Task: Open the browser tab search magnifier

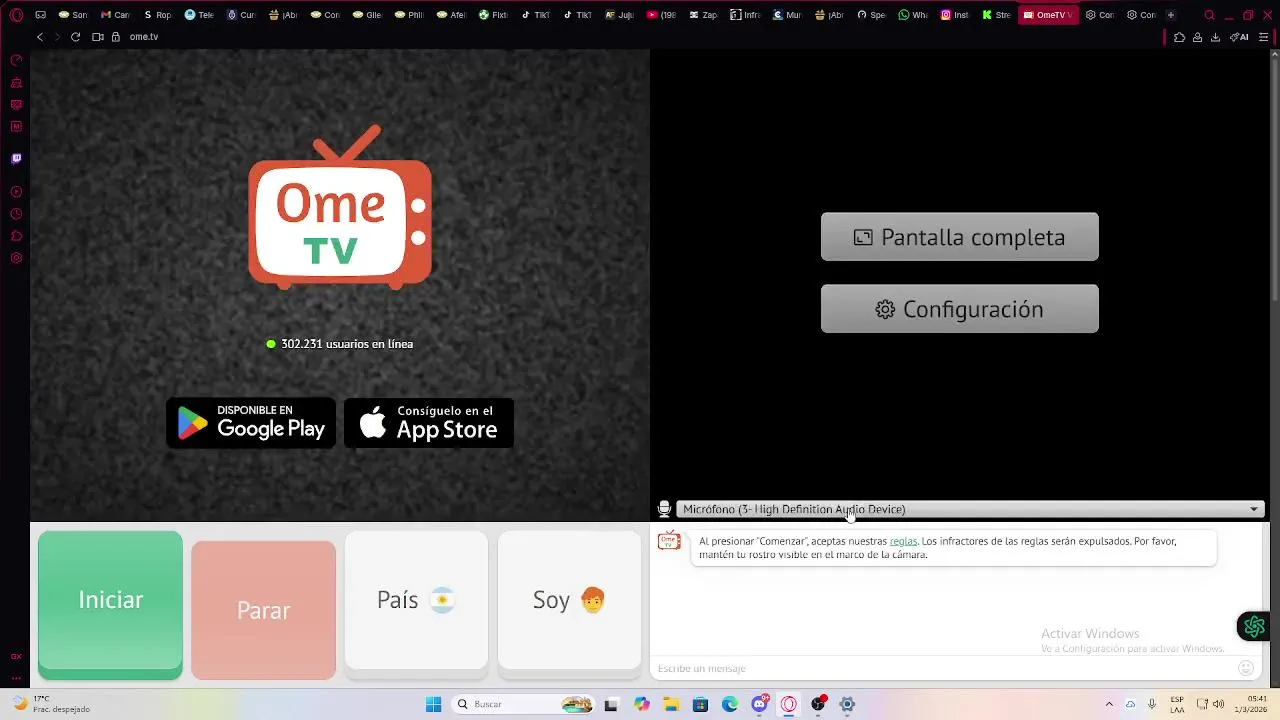Action: tap(1209, 15)
